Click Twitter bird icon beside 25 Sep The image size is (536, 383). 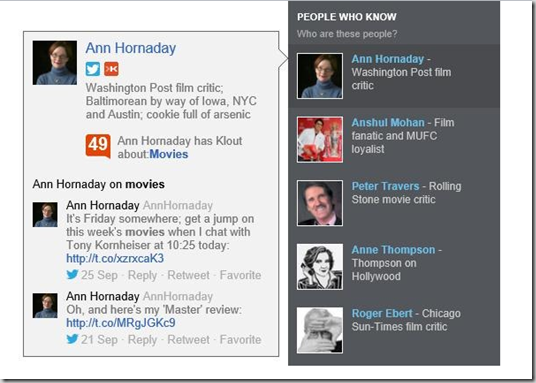point(72,274)
